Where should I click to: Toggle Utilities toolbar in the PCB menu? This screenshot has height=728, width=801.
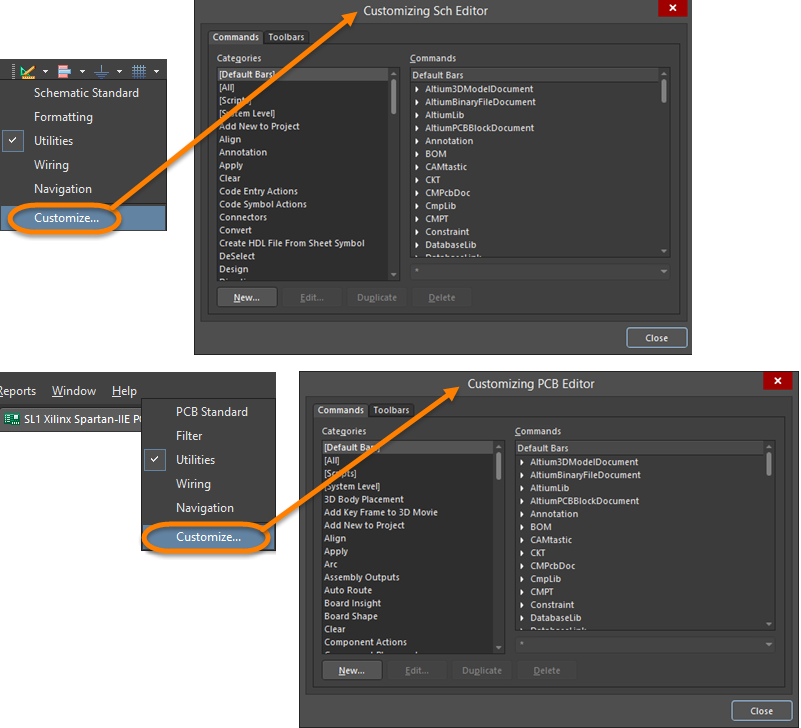195,460
